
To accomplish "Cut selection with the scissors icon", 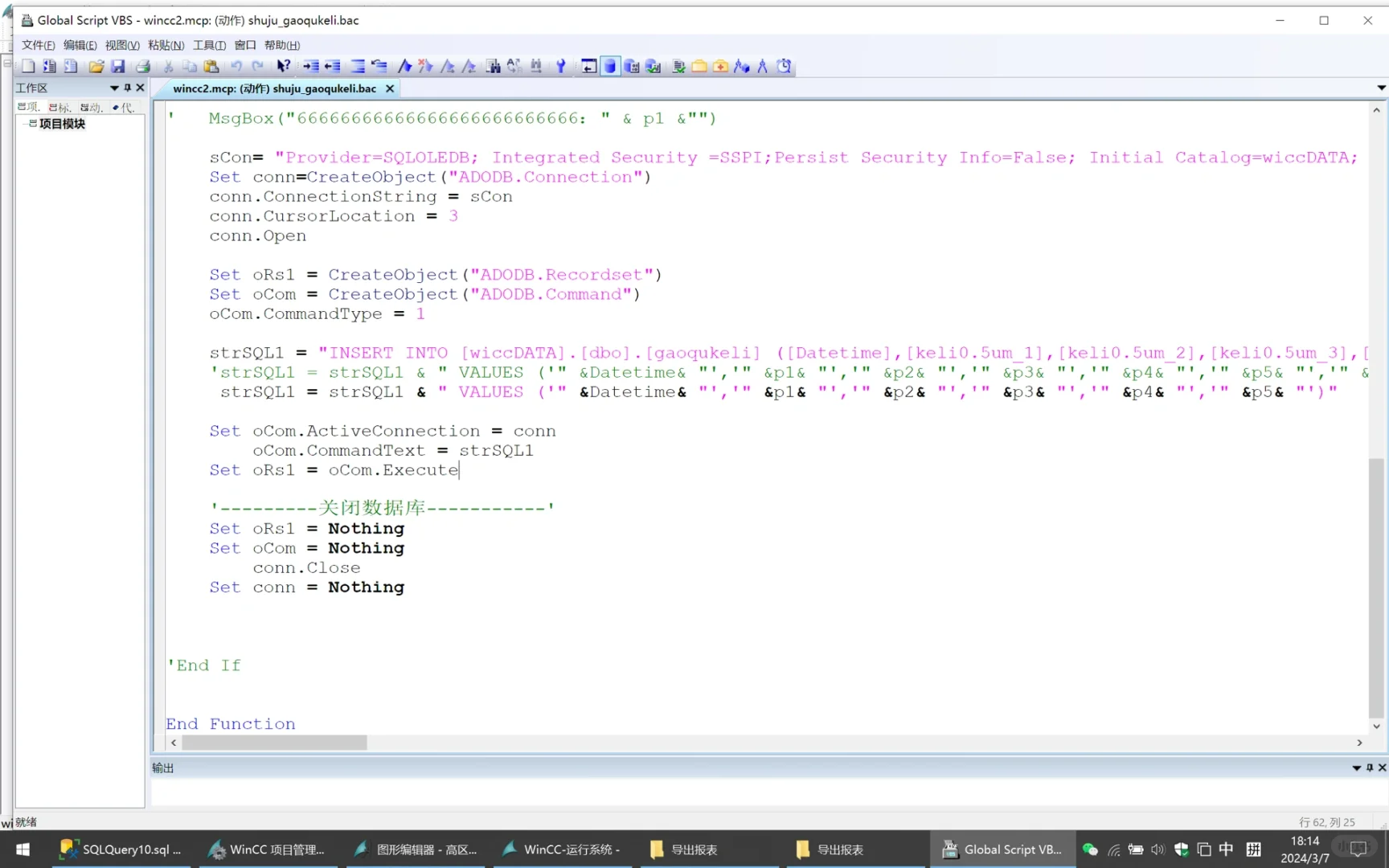I will coord(168,67).
